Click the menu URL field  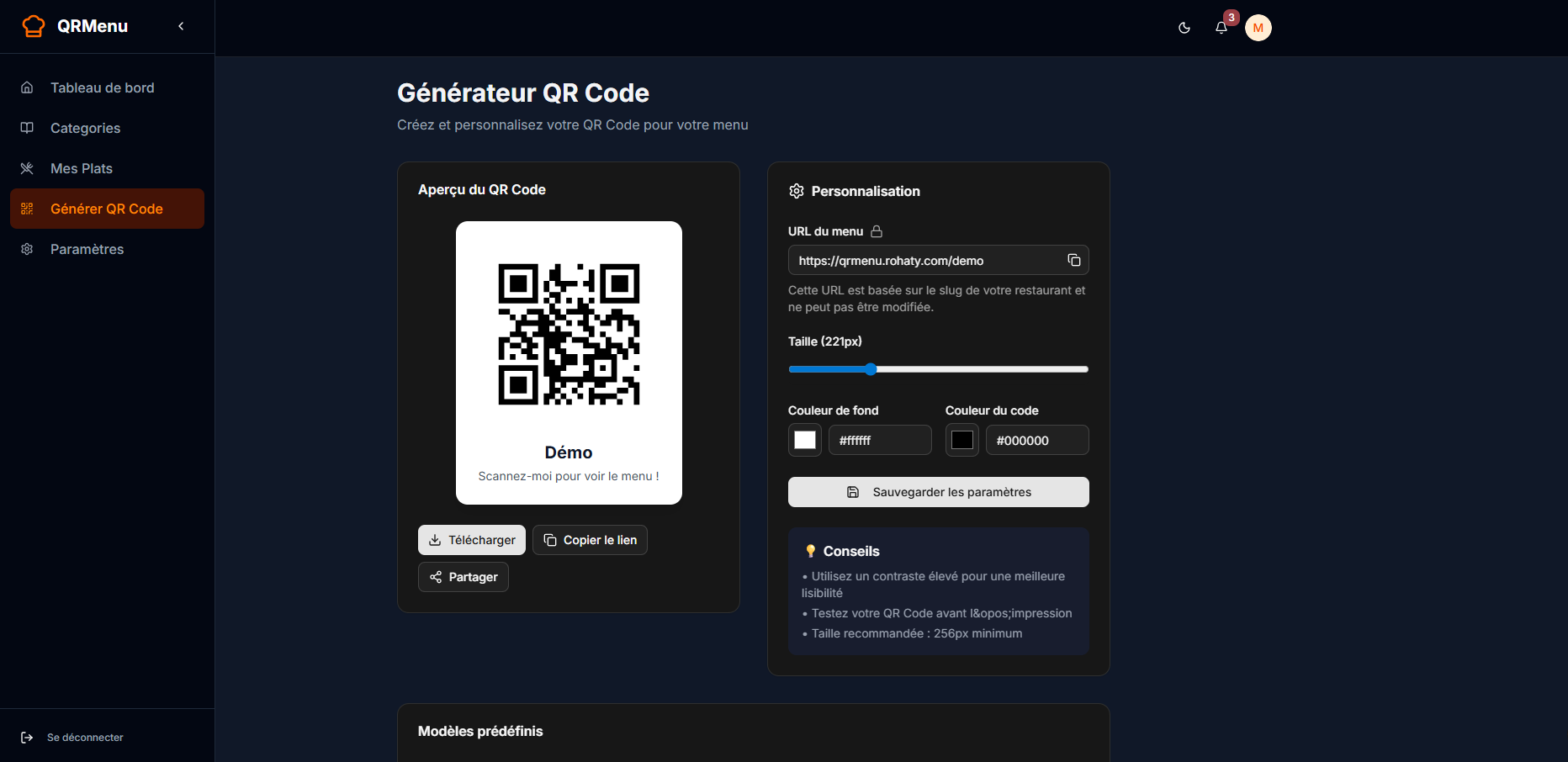coord(939,260)
